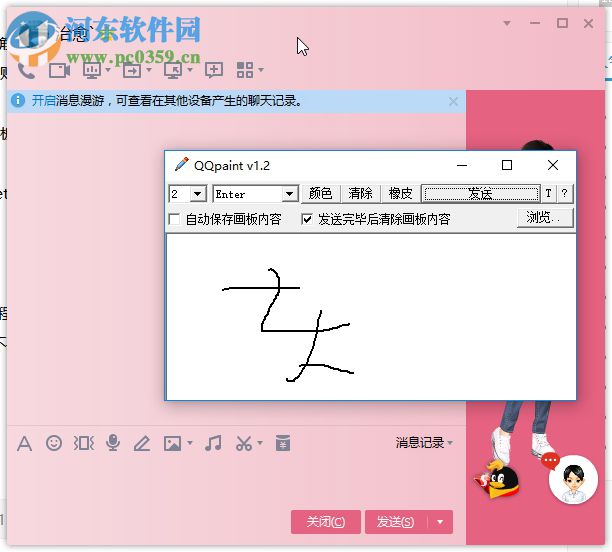Click the QQpaint drawing canvas
The width and height of the screenshot is (612, 552).
coord(371,317)
